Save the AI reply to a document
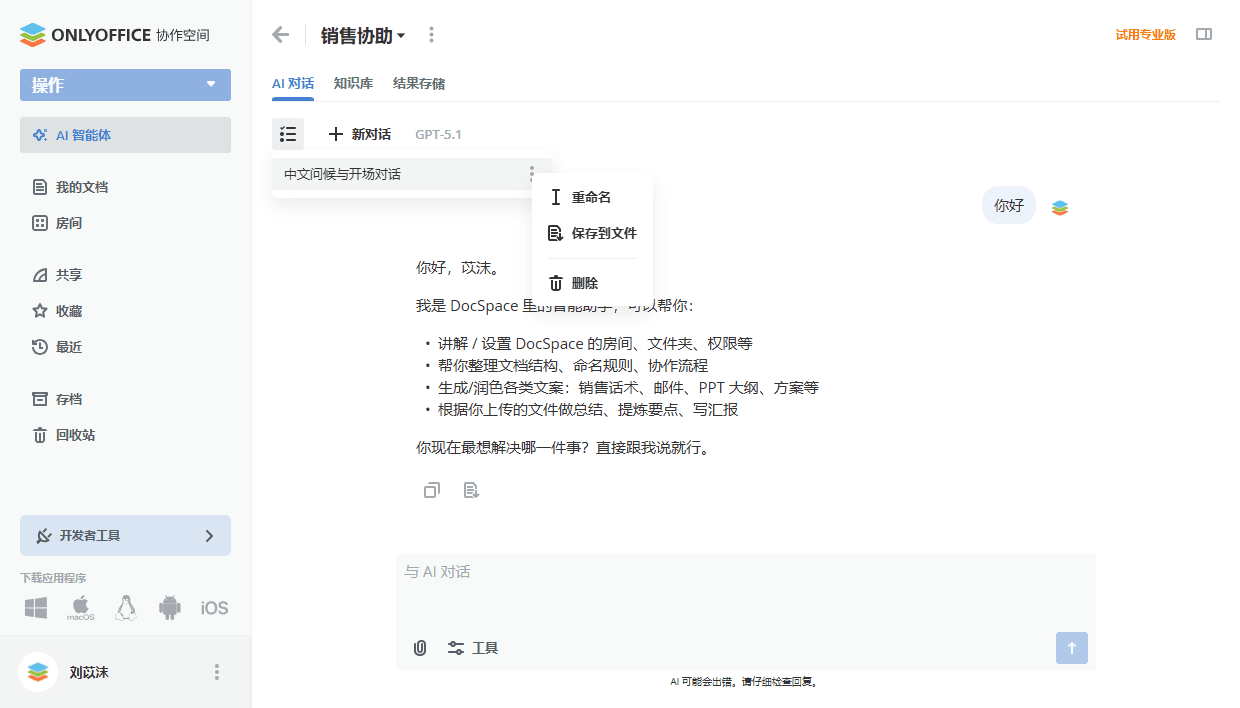This screenshot has height=708, width=1240. 471,490
